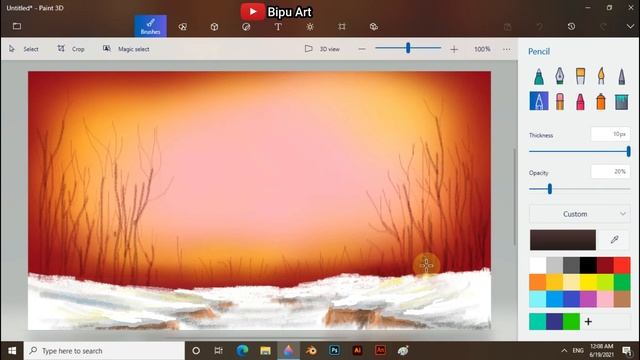Toggle 3D view
The width and height of the screenshot is (640, 360).
[322, 49]
